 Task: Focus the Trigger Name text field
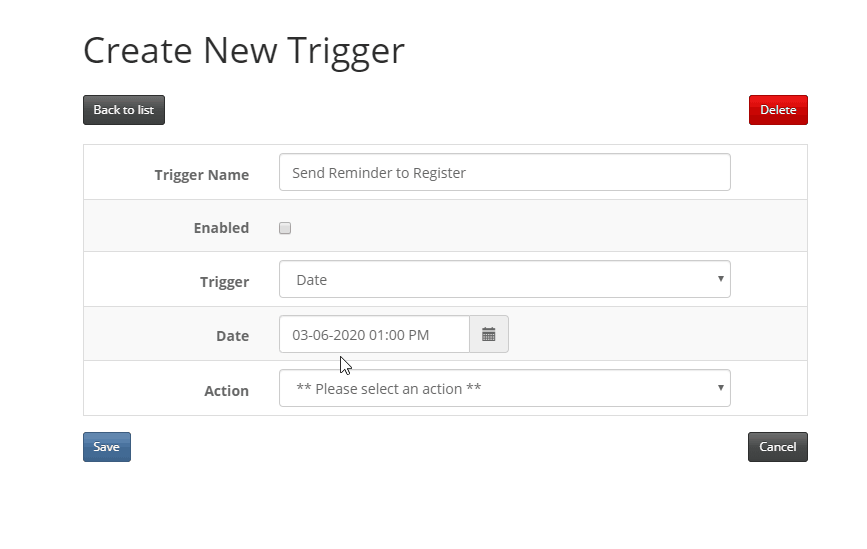click(504, 172)
